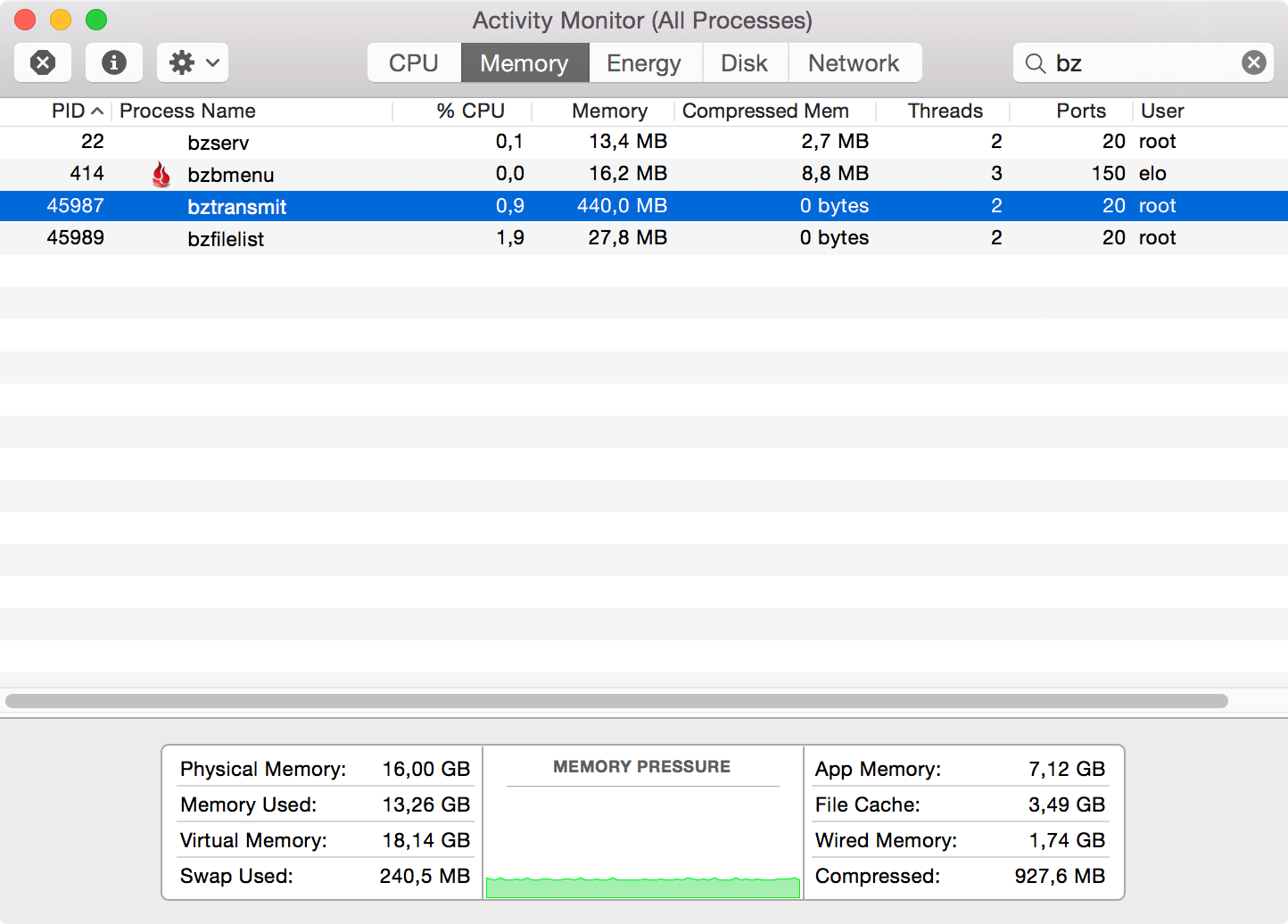Select the Memory tab
The height and width of the screenshot is (924, 1288).
pos(524,63)
